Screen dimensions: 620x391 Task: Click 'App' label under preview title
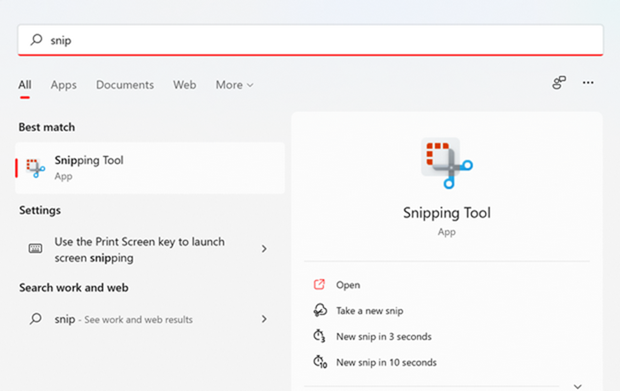coord(447,232)
